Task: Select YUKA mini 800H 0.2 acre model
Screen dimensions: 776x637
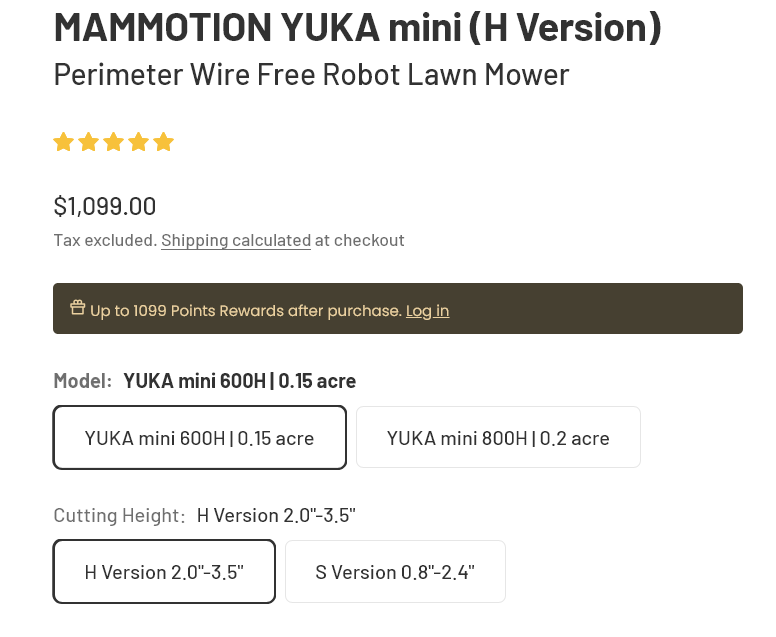Action: 498,438
